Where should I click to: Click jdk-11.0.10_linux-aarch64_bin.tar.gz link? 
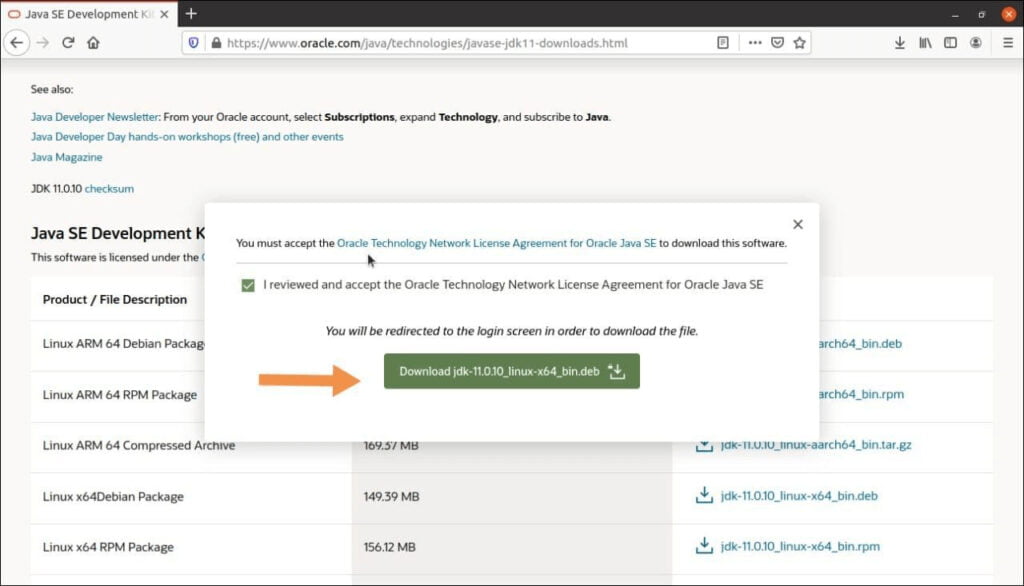816,445
